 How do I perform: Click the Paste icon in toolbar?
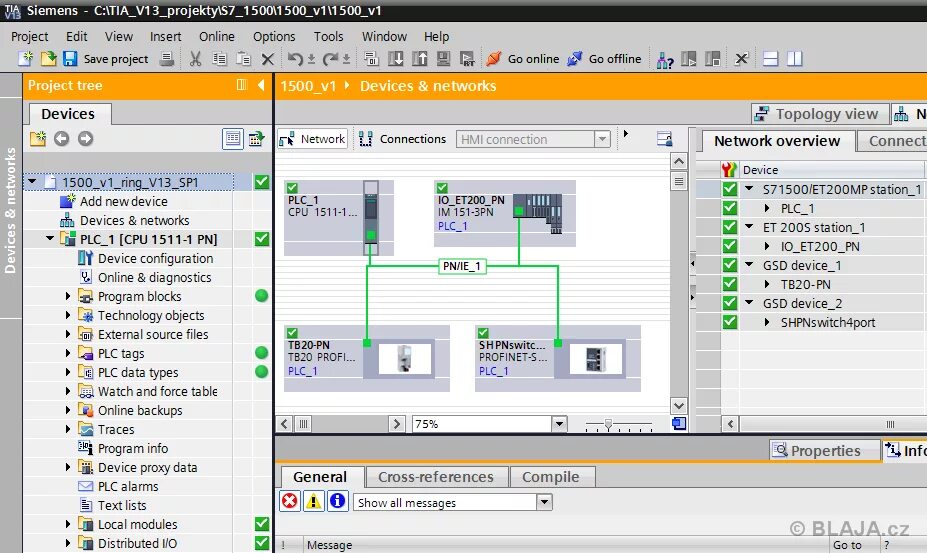pos(243,59)
